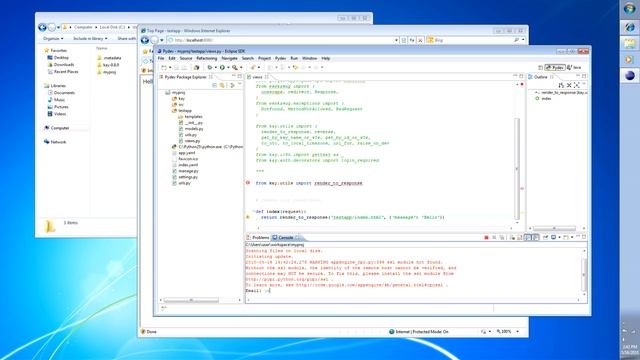The height and width of the screenshot is (360, 640).
Task: Select the templates folder in tree
Action: click(x=190, y=117)
